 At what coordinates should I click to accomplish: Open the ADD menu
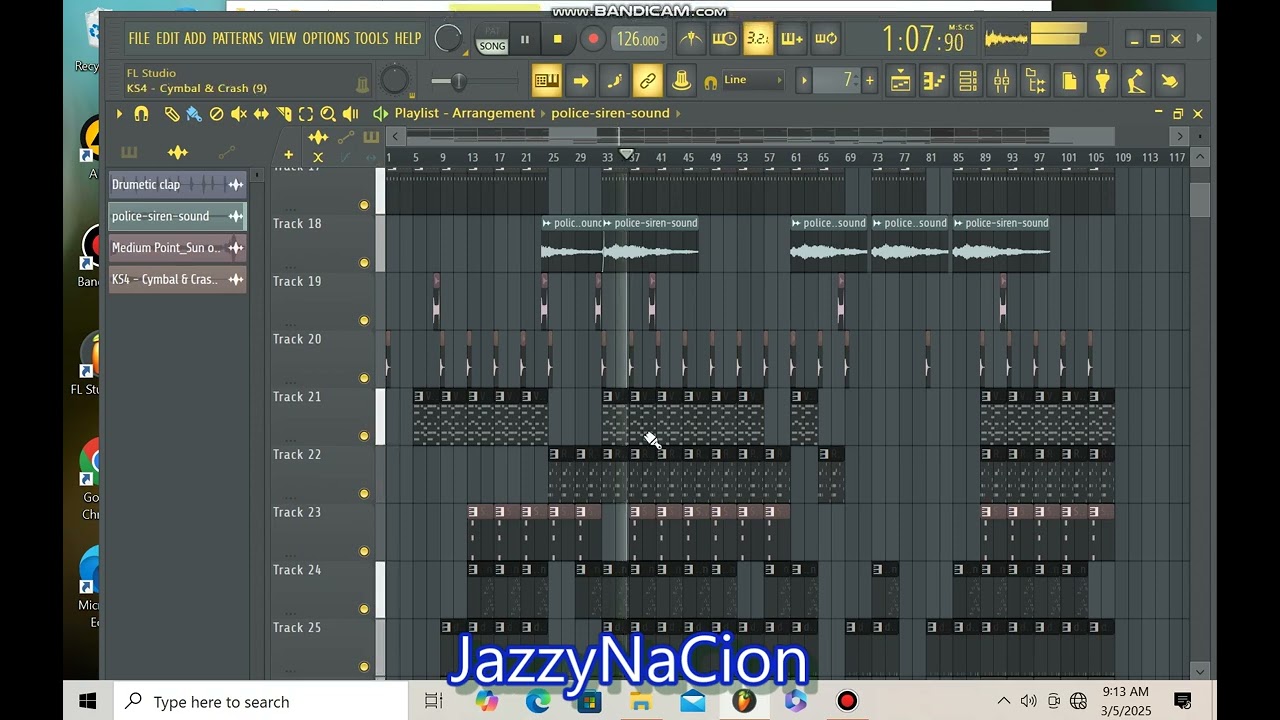point(195,39)
